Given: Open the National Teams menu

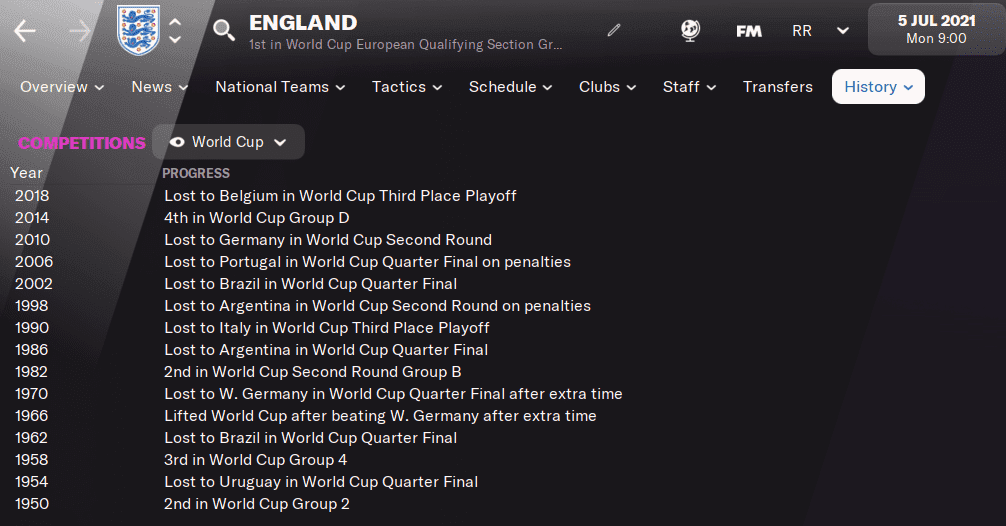Looking at the screenshot, I should [x=280, y=87].
